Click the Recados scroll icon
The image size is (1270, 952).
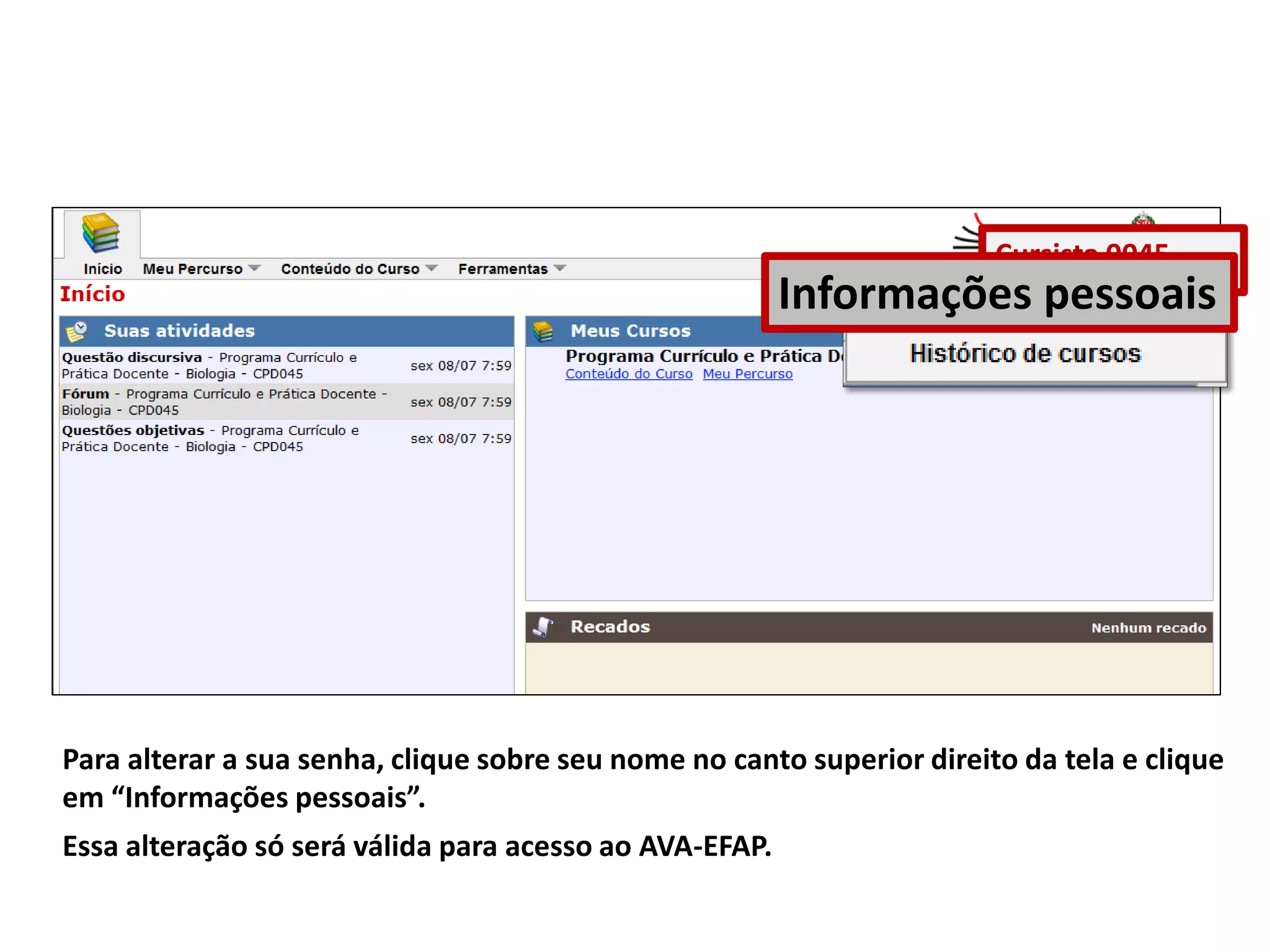click(x=543, y=627)
